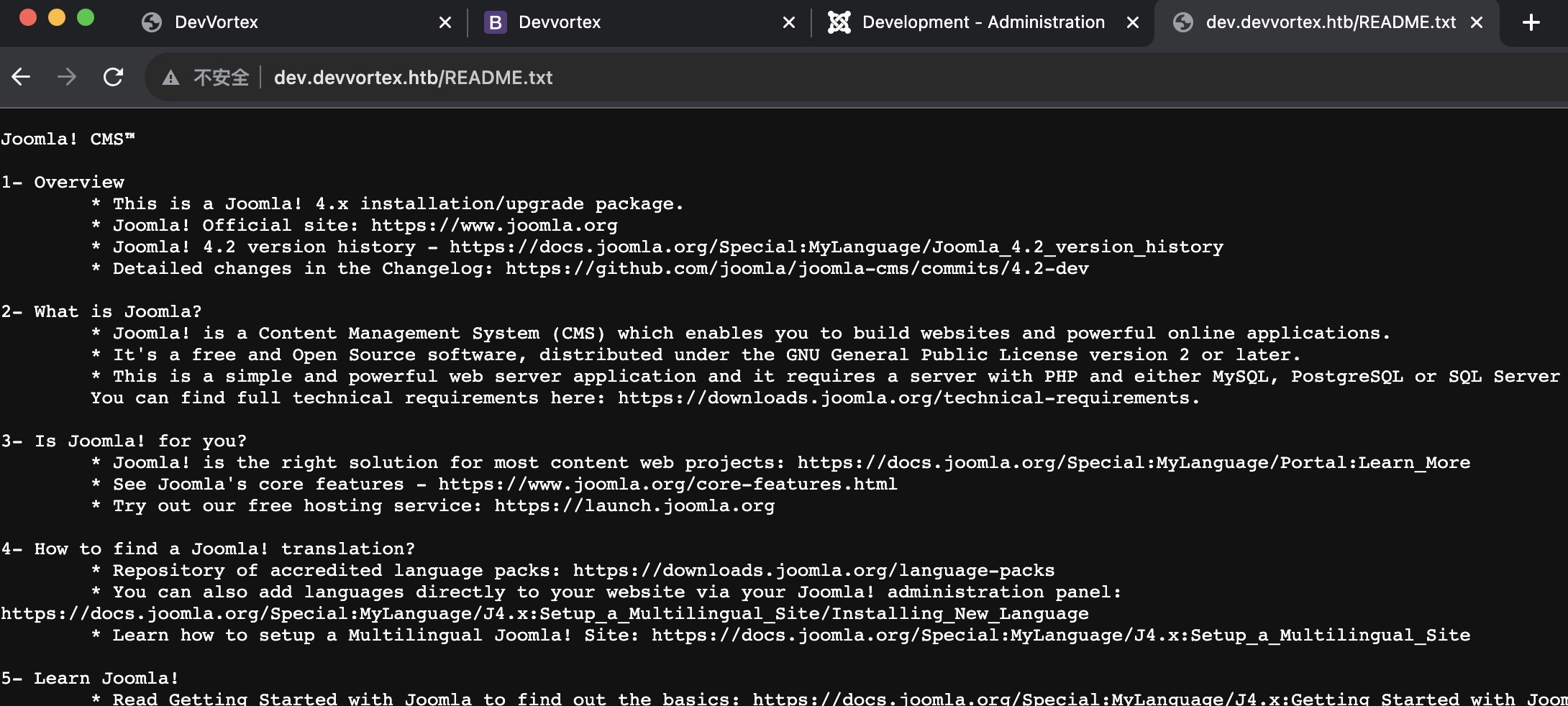Close the Development - Administration tab
The width and height of the screenshot is (1568, 706).
click(1133, 22)
